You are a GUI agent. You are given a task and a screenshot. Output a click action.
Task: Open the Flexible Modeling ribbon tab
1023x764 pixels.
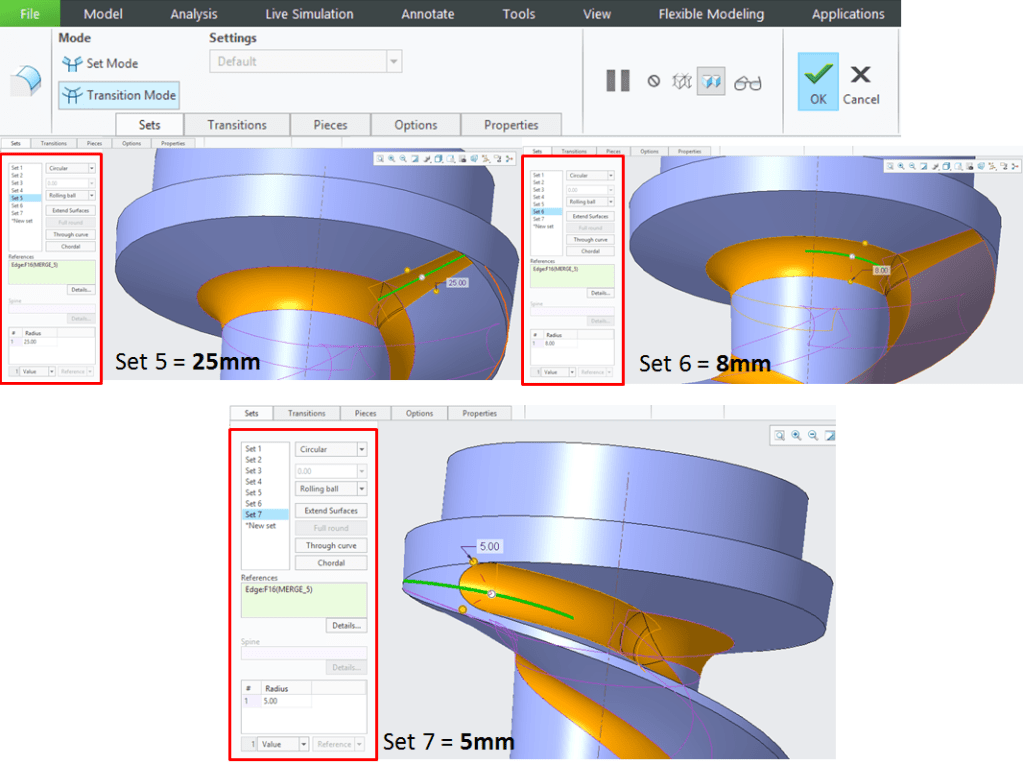point(711,14)
